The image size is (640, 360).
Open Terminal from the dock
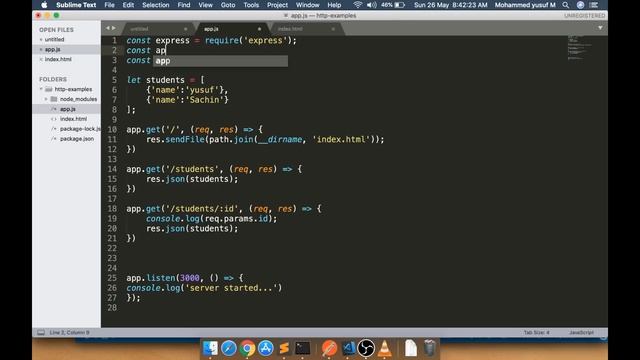[303, 348]
